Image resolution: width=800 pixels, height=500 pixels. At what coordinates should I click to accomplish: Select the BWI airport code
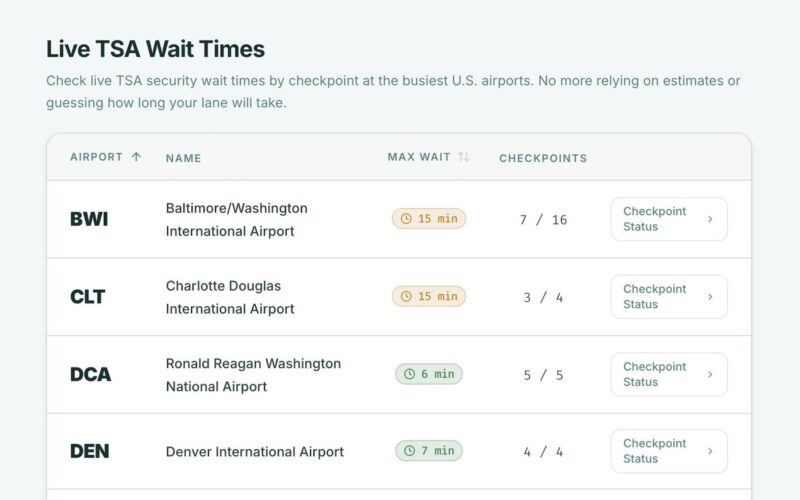pos(89,219)
